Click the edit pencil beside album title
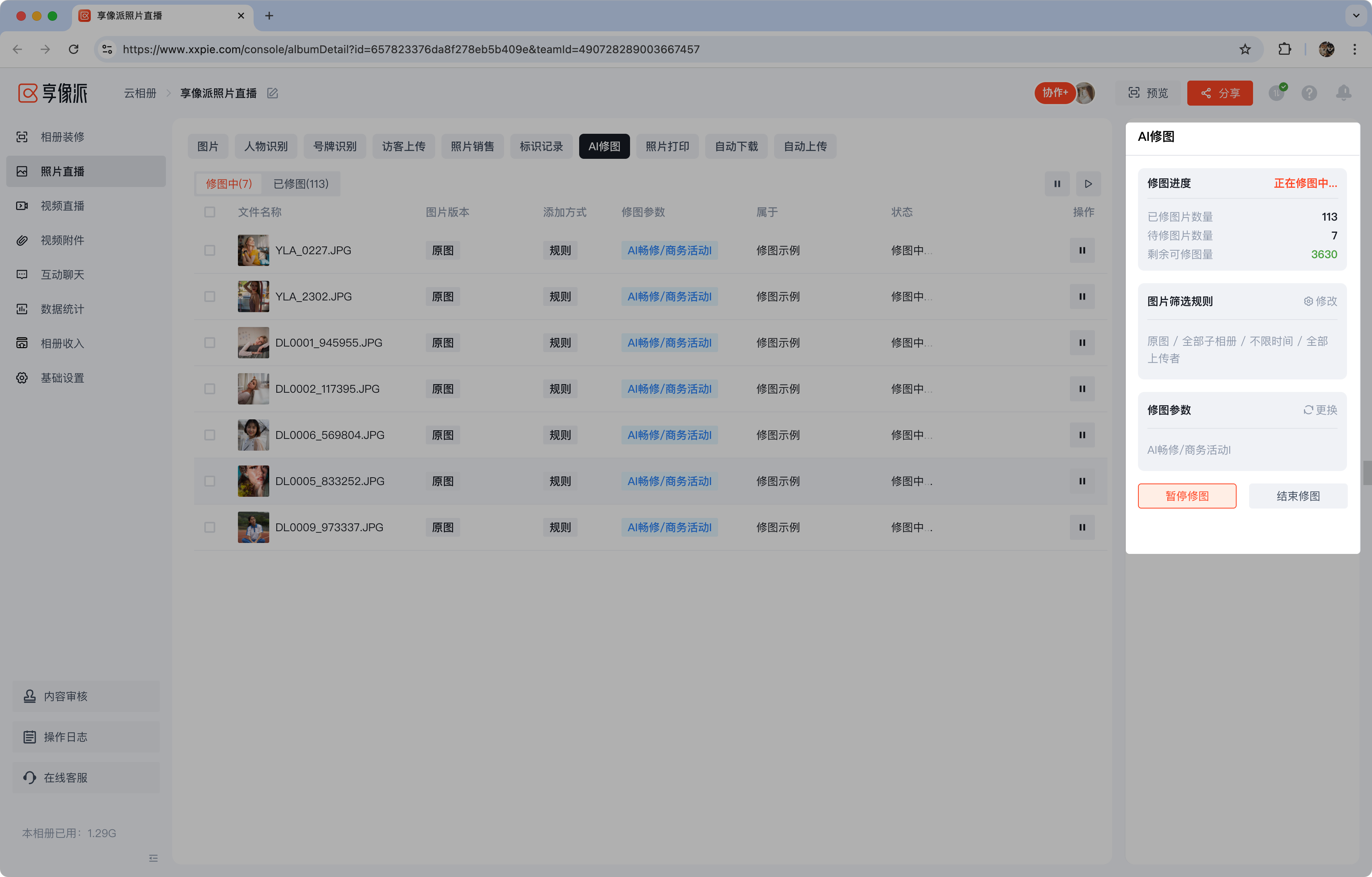1372x877 pixels. 272,93
